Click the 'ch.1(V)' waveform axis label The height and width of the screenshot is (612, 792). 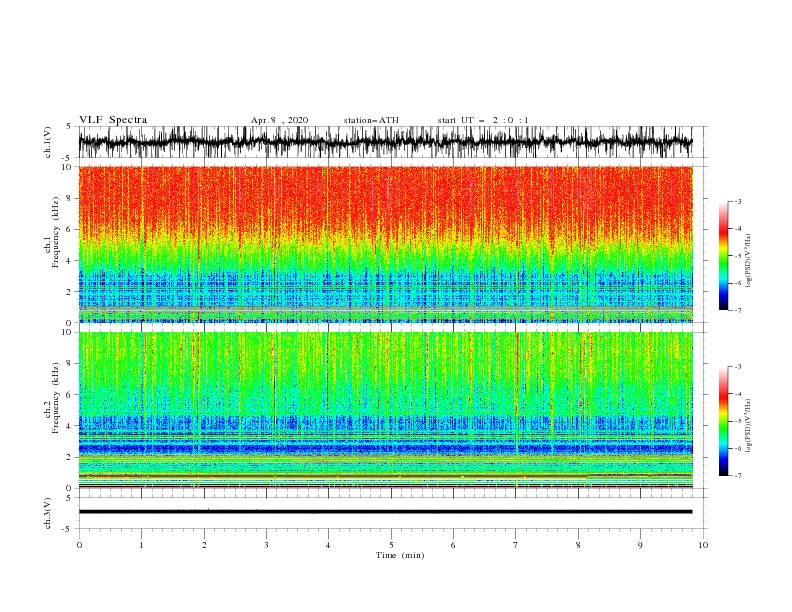click(48, 142)
